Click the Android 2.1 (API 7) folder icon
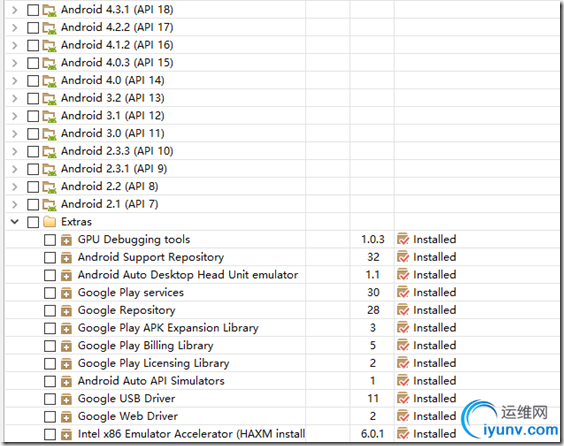This screenshot has height=446, width=564. [x=49, y=204]
